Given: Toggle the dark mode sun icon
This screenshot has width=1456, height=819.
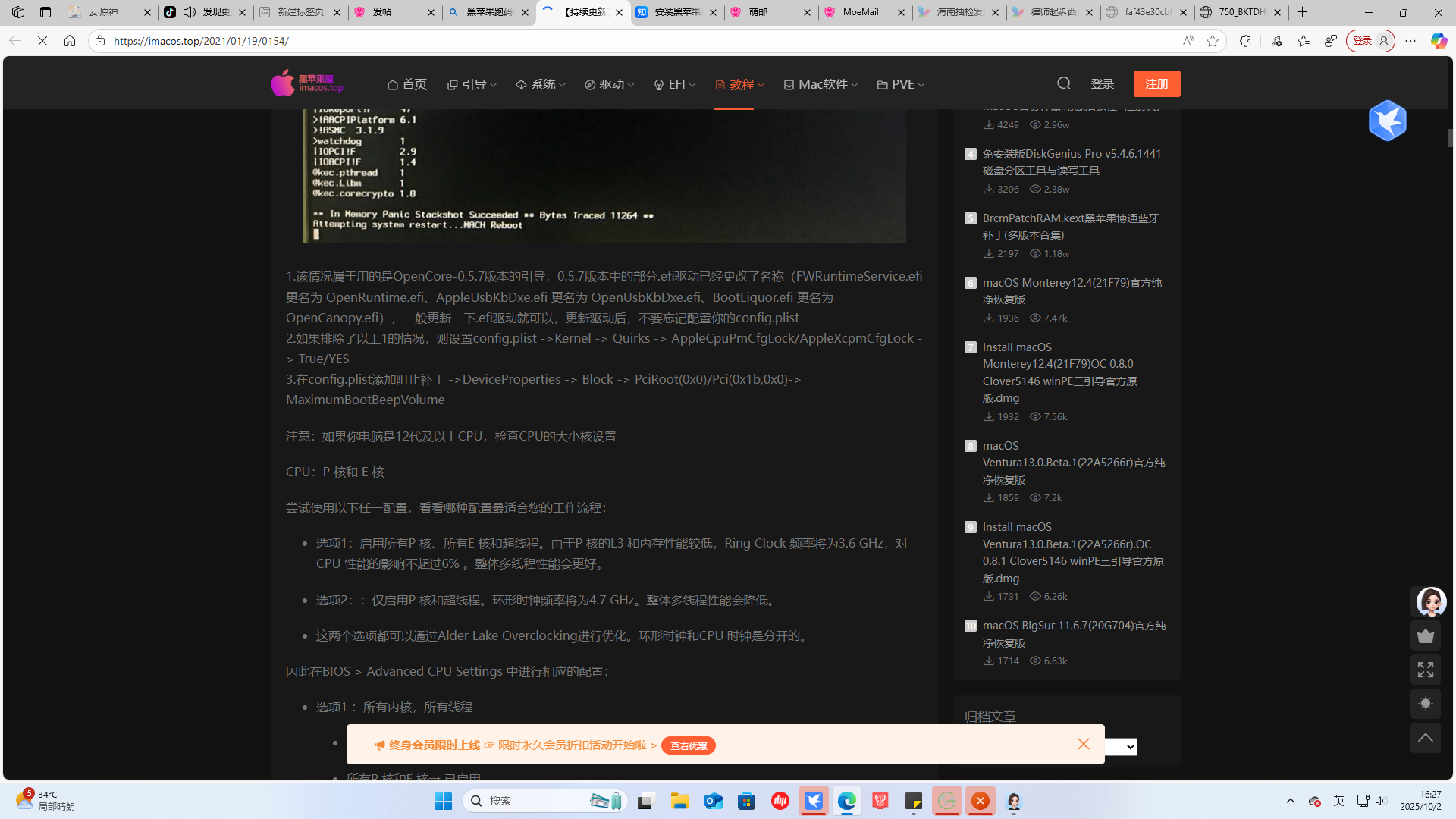Looking at the screenshot, I should click(1425, 704).
